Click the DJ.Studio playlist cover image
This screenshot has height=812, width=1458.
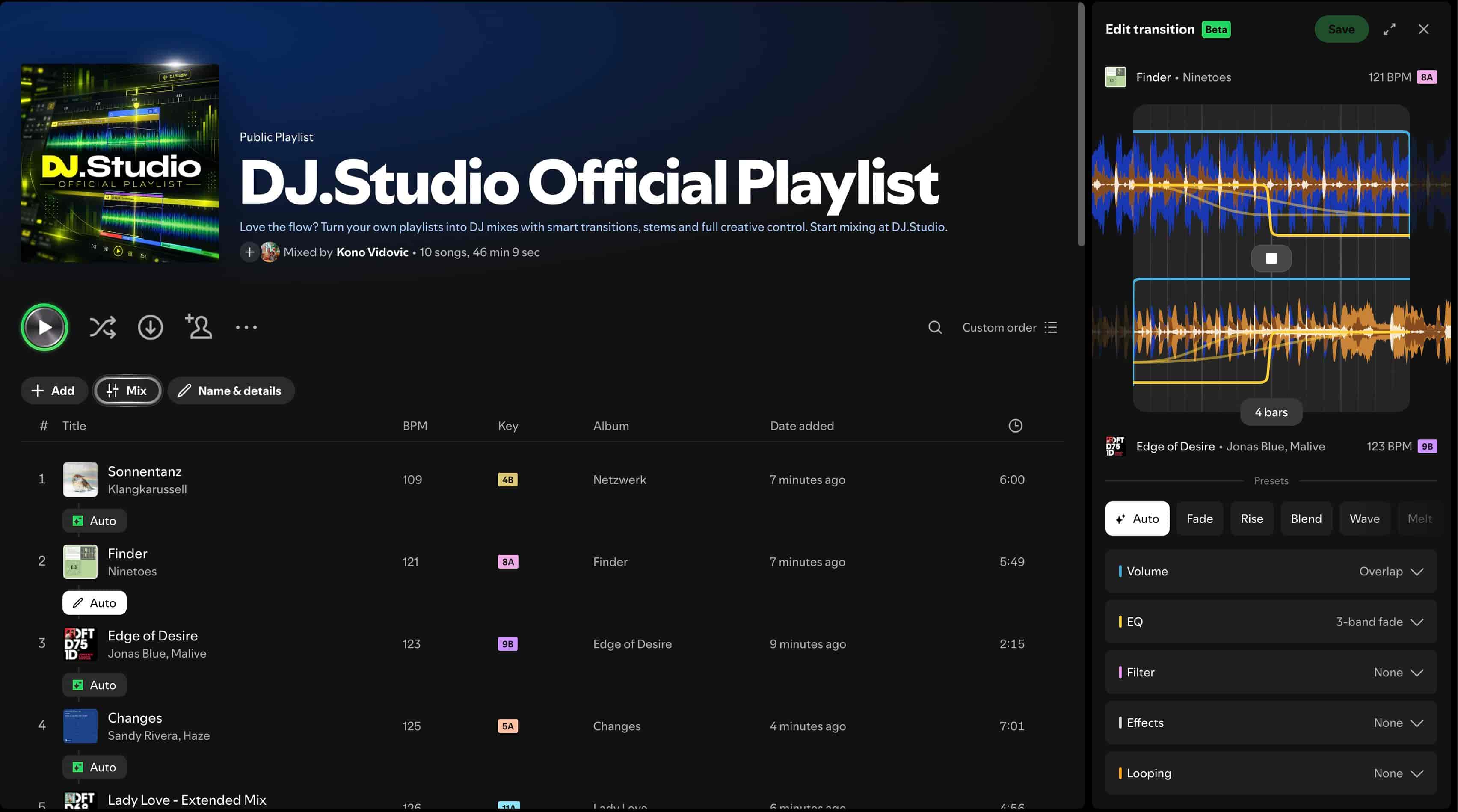[120, 163]
